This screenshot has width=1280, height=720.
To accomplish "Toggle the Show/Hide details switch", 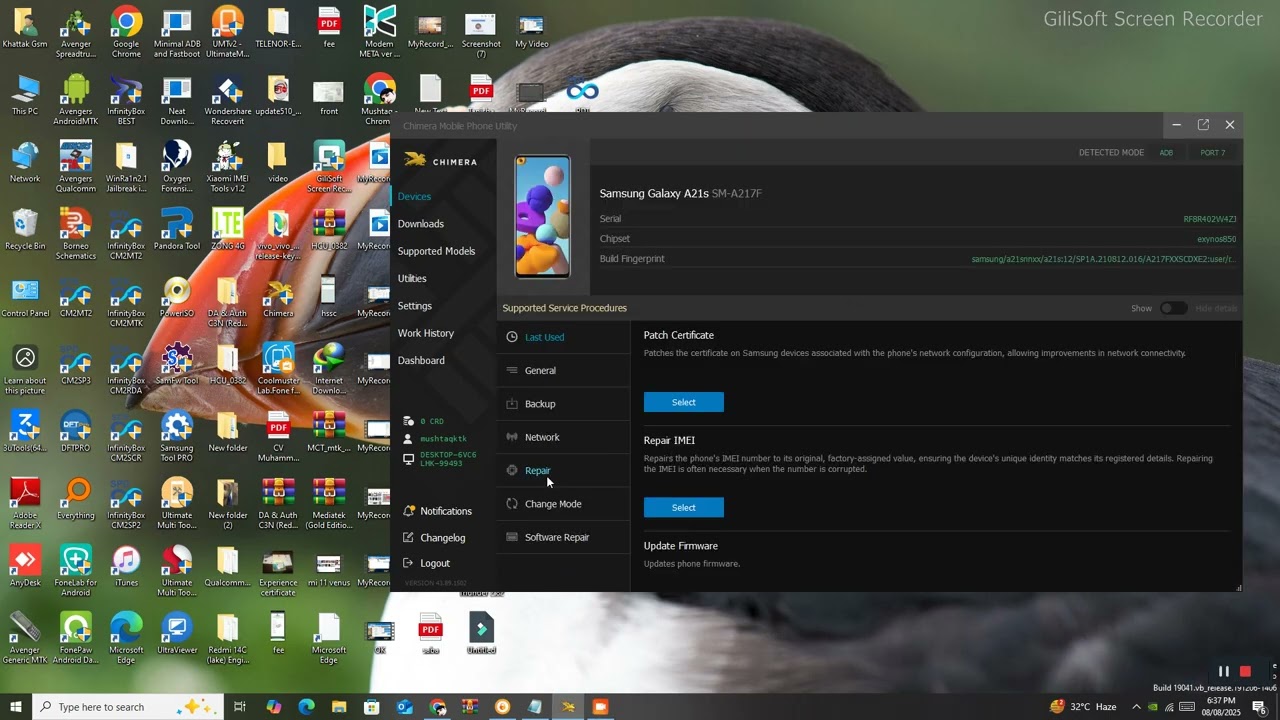I will point(1173,308).
